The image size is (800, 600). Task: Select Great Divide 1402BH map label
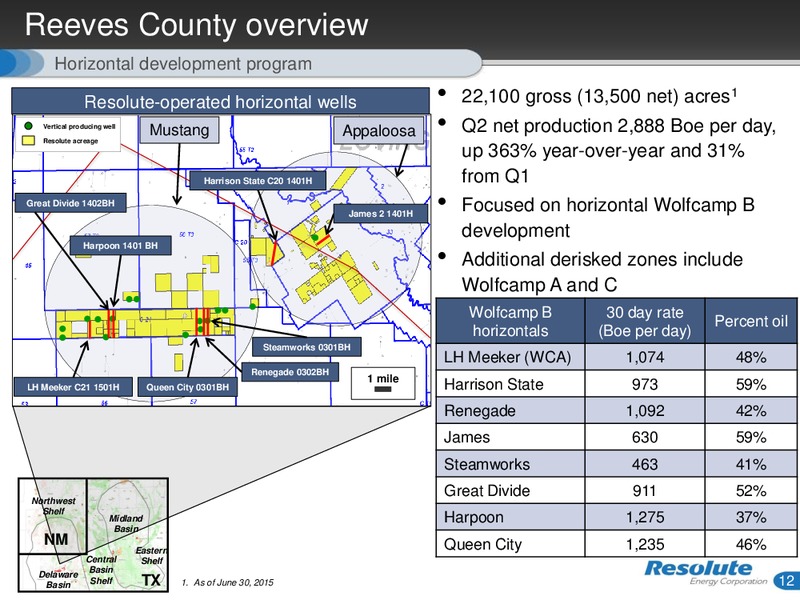[x=70, y=203]
